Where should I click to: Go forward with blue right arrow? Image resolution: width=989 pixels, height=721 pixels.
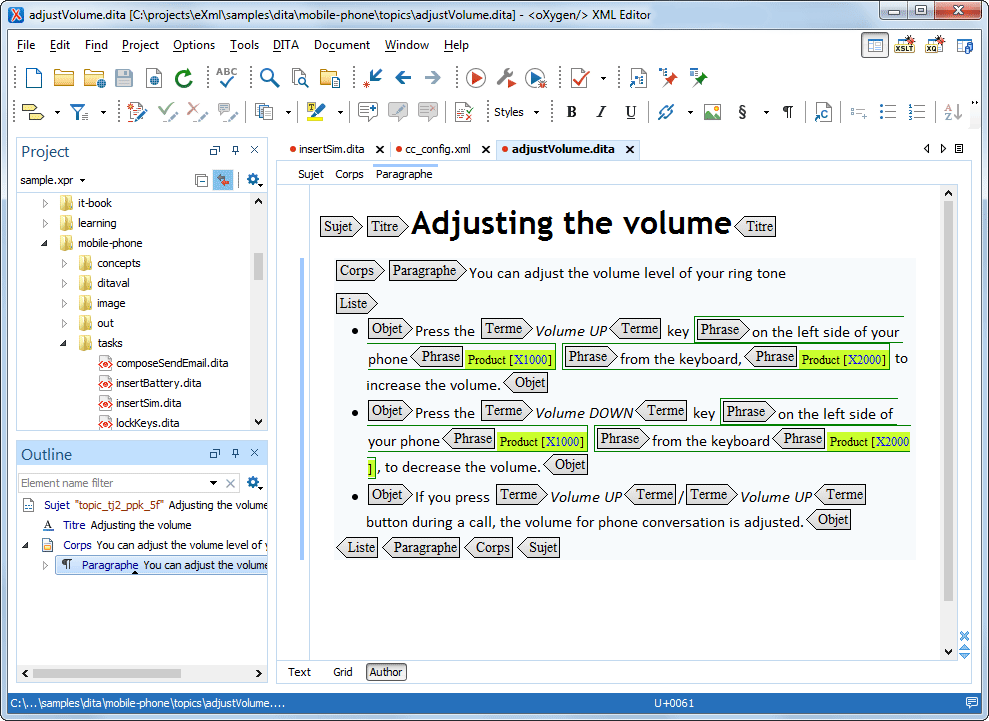pyautogui.click(x=433, y=78)
